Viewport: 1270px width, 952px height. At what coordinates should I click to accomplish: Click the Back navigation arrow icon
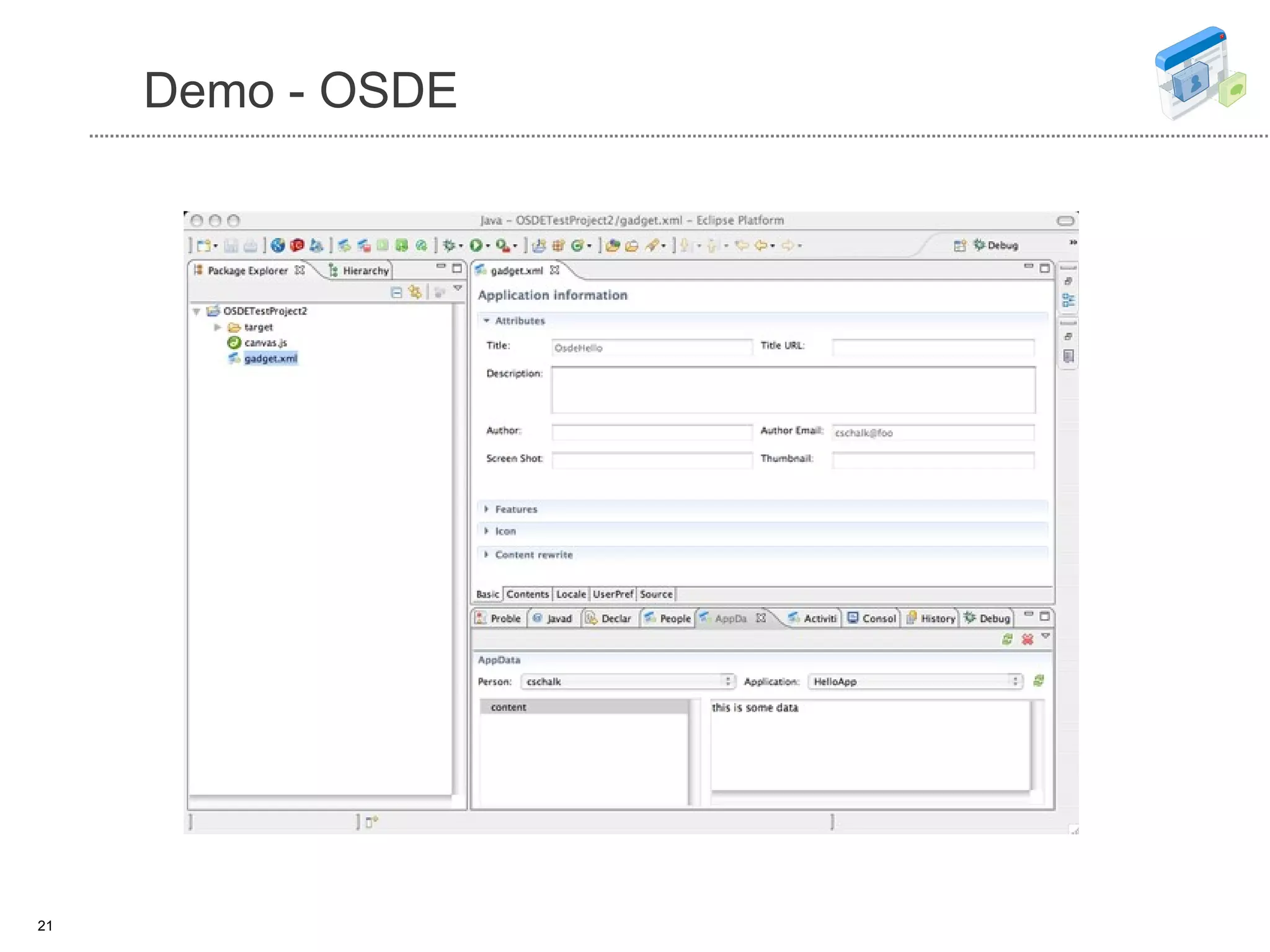point(761,245)
